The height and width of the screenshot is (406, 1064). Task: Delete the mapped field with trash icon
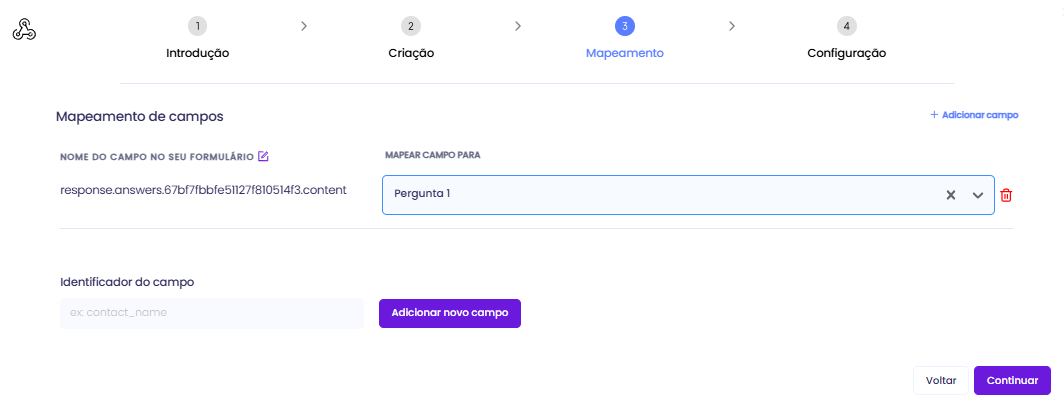coord(1006,195)
